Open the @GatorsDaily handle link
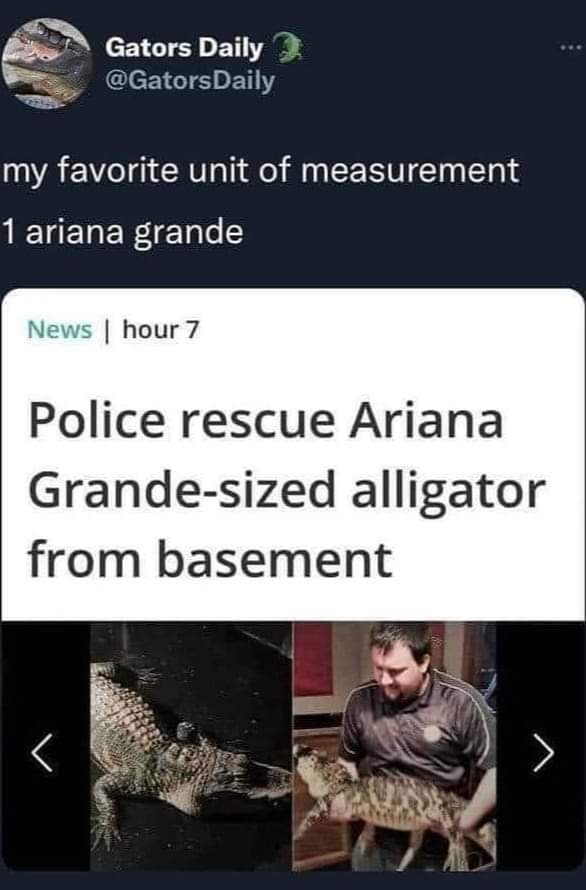Image resolution: width=586 pixels, height=890 pixels. point(190,81)
